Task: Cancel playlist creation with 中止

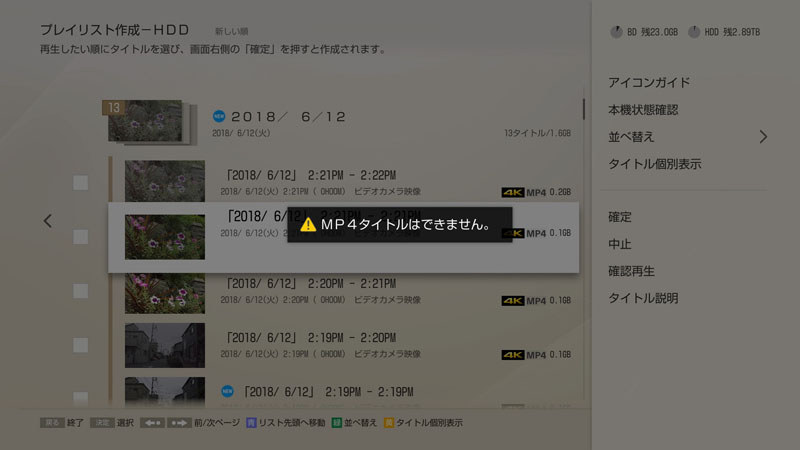Action: pyautogui.click(x=619, y=244)
